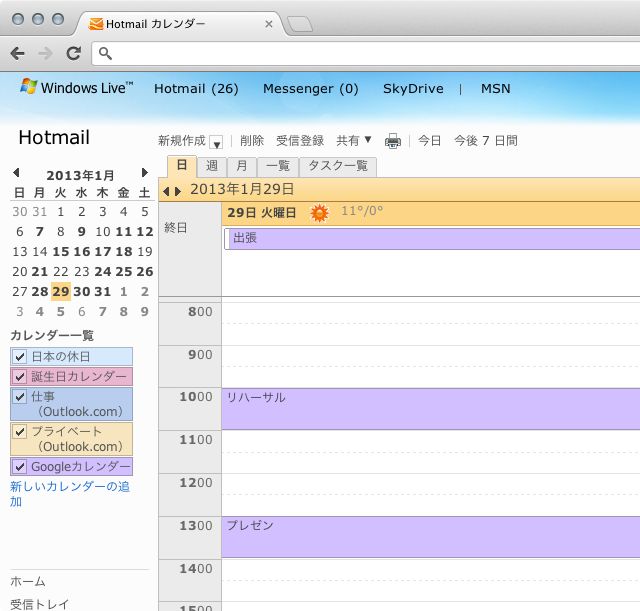
Task: Toggle プライベート (Outlook.com) checkbox
Action: 20,431
